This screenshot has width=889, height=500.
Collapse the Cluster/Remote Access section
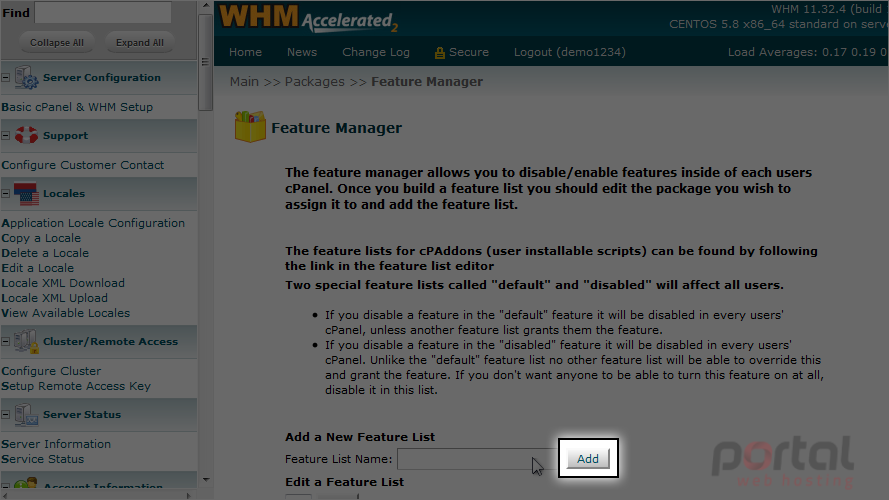(6, 341)
